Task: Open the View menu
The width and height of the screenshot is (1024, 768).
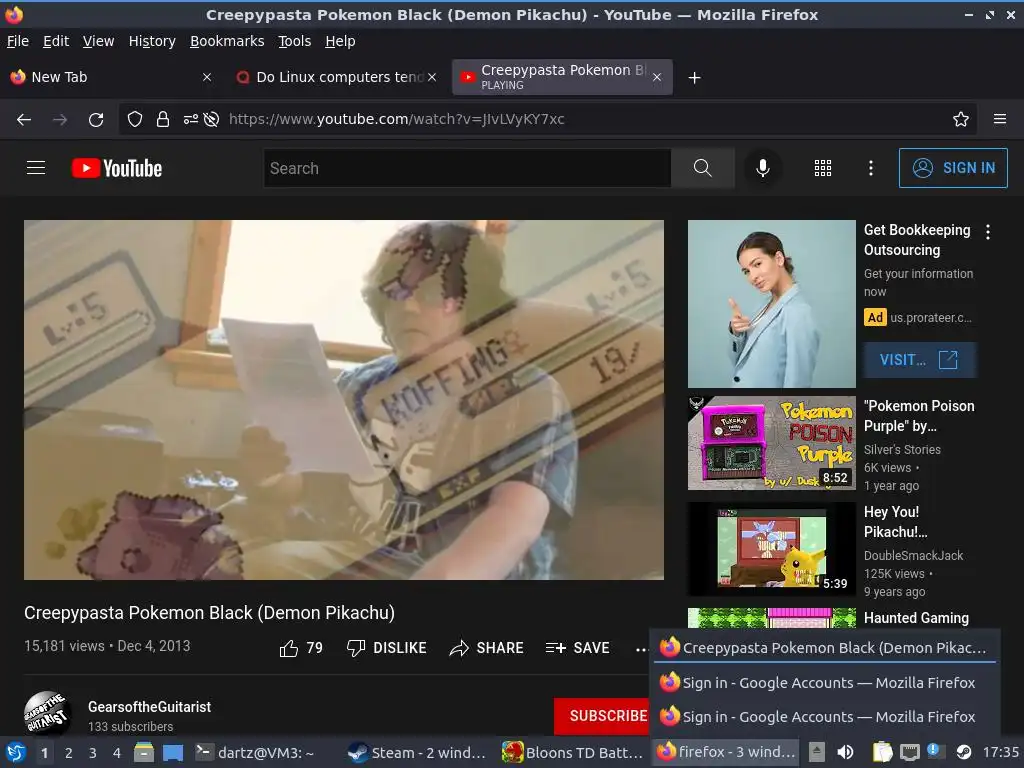Action: point(99,41)
